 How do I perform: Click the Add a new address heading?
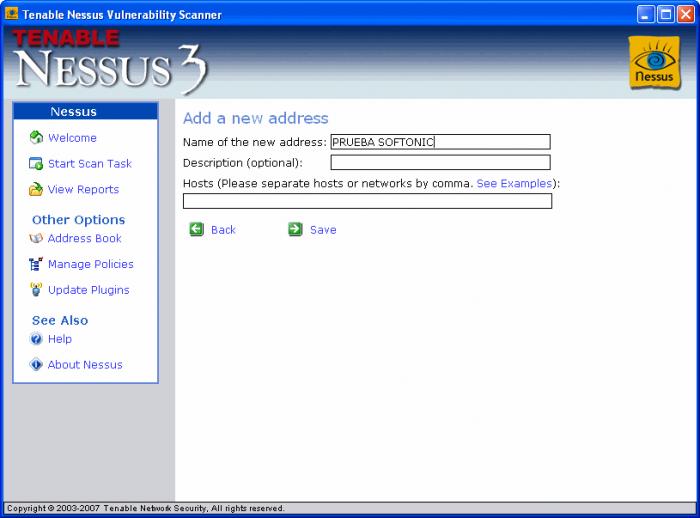pyautogui.click(x=256, y=118)
